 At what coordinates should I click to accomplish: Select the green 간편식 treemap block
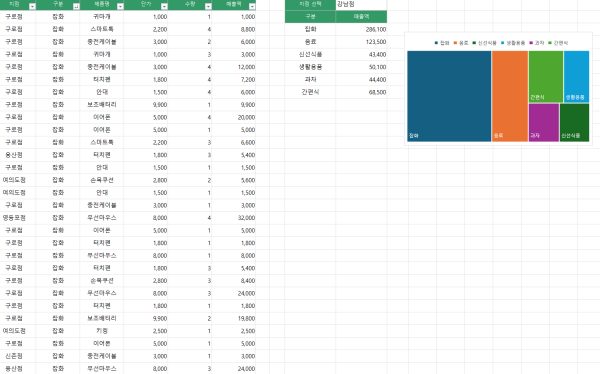tap(546, 77)
